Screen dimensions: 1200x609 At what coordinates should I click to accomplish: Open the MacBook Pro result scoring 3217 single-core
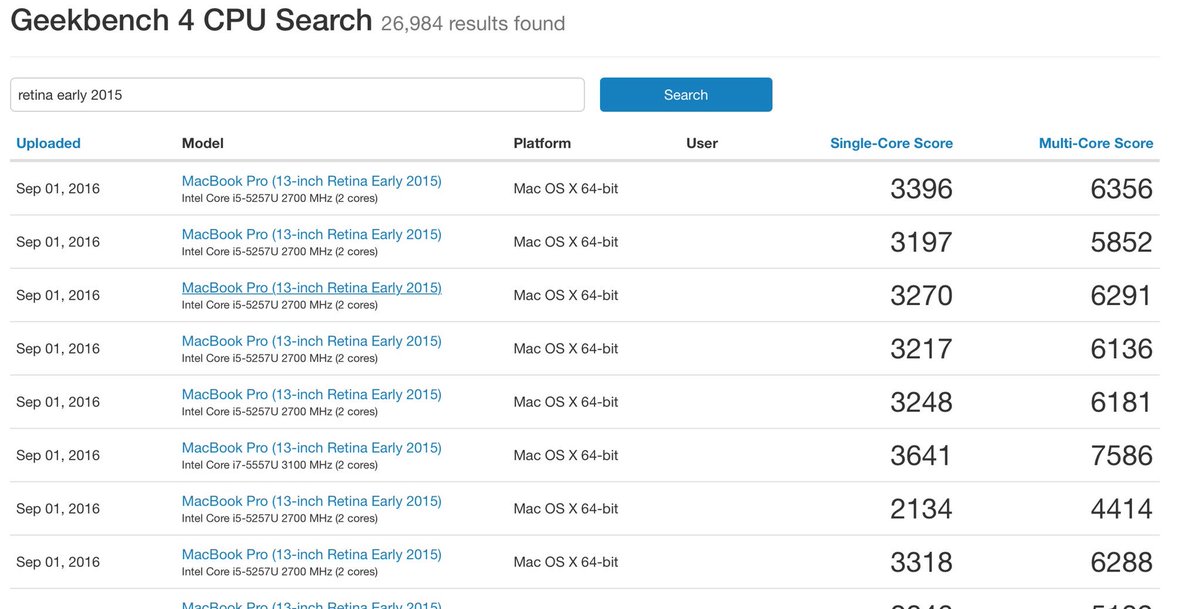tap(311, 341)
